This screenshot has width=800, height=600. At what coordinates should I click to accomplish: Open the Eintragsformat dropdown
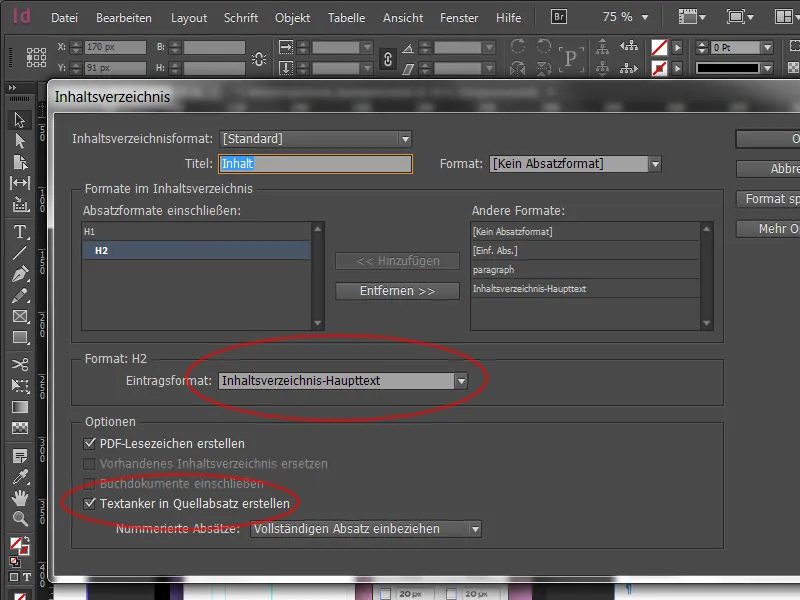[343, 381]
